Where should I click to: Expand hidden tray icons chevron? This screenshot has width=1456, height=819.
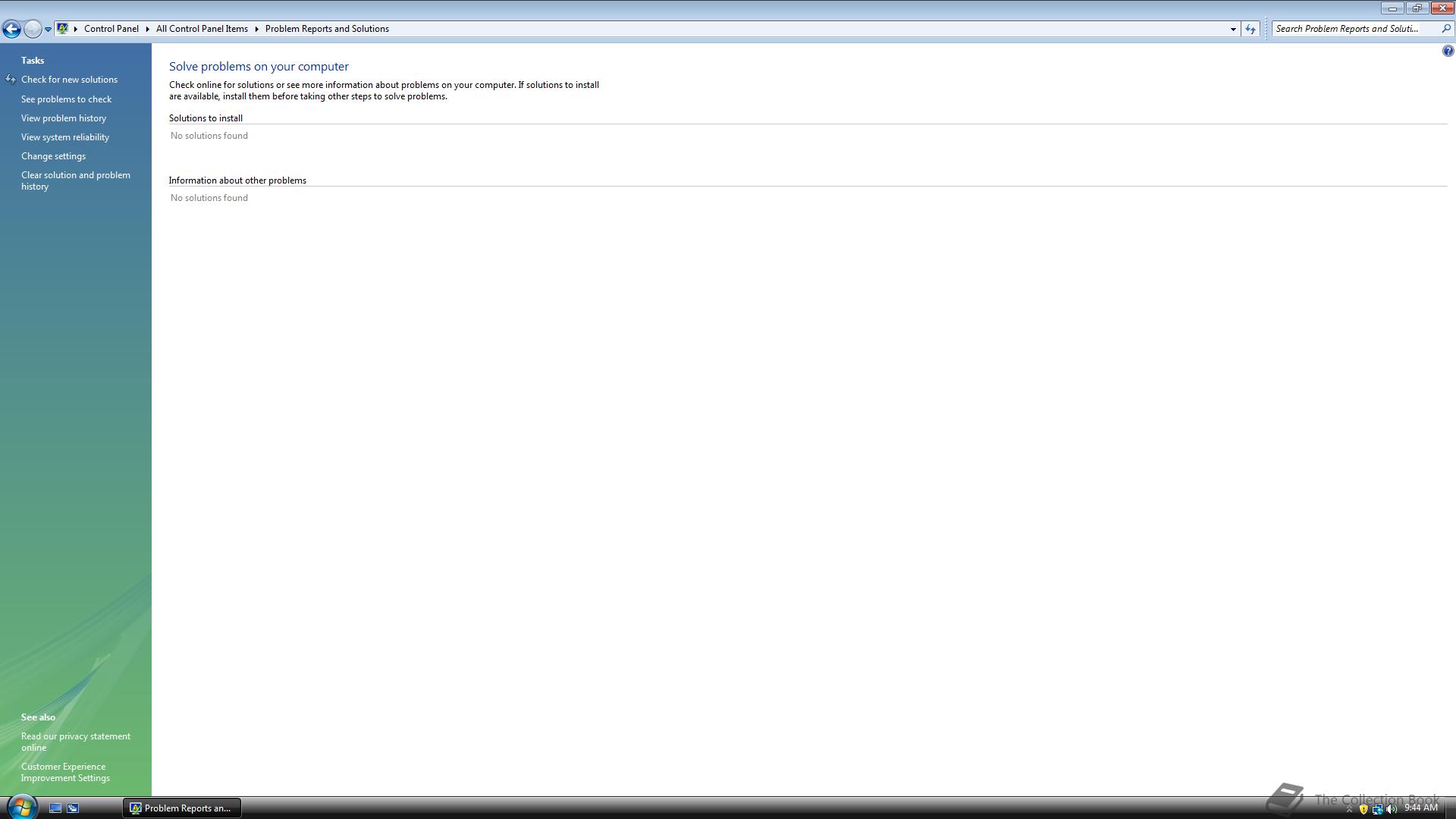[1349, 809]
